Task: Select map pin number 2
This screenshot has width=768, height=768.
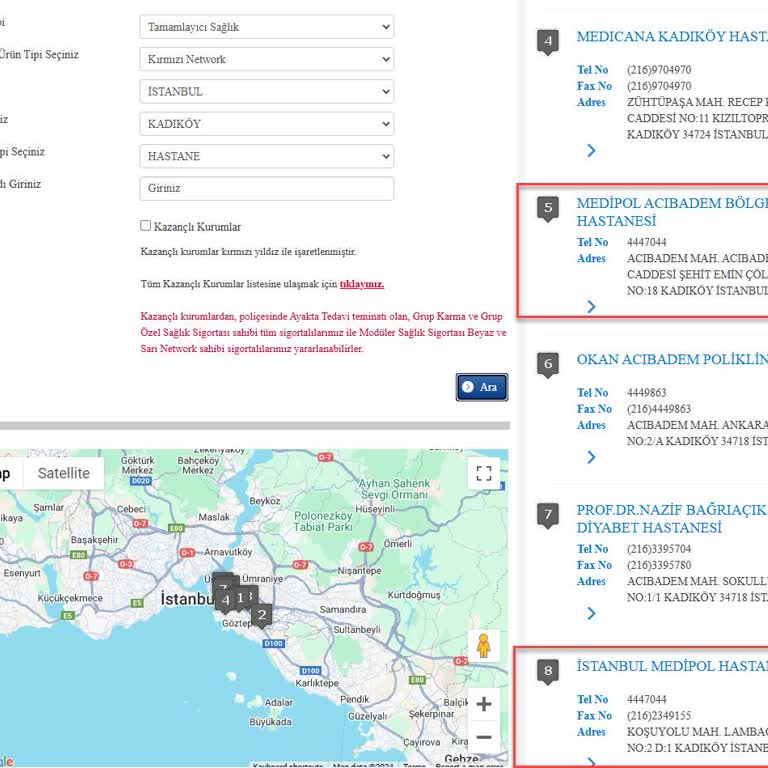Action: click(x=261, y=615)
